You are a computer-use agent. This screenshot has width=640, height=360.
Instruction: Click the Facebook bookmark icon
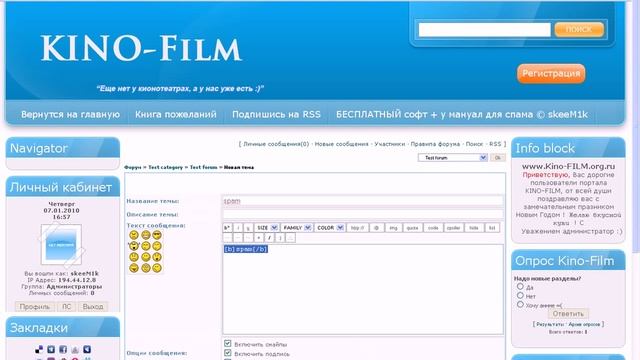pos(63,349)
